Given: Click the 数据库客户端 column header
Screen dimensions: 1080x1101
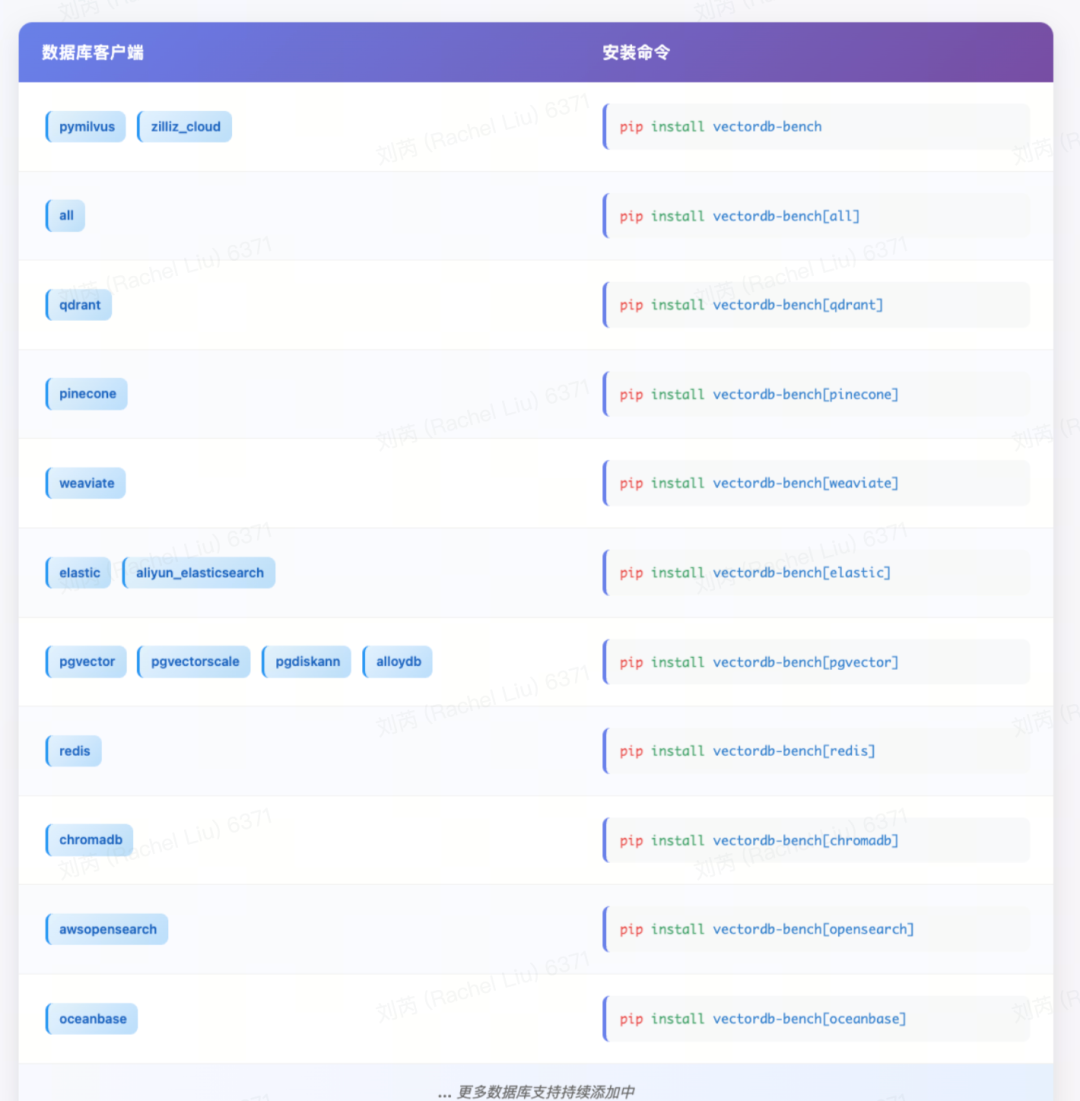Looking at the screenshot, I should [93, 53].
